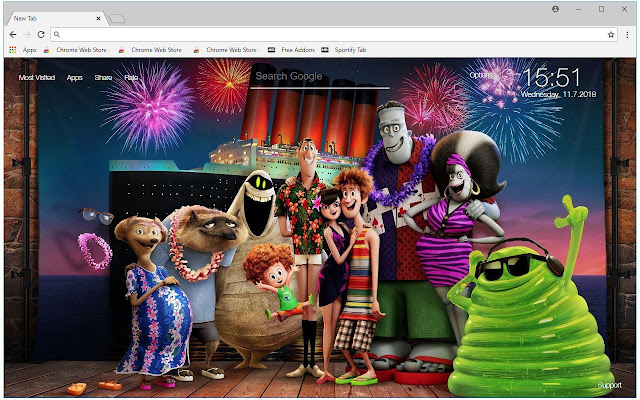The image size is (640, 400).
Task: Open the Share menu
Action: [103, 78]
